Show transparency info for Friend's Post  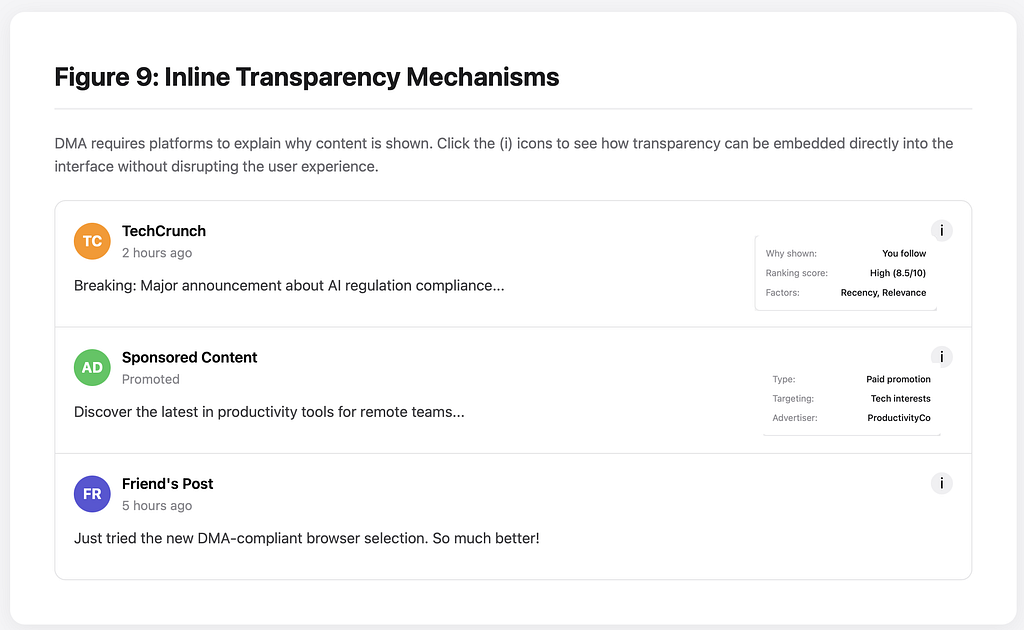coord(941,483)
